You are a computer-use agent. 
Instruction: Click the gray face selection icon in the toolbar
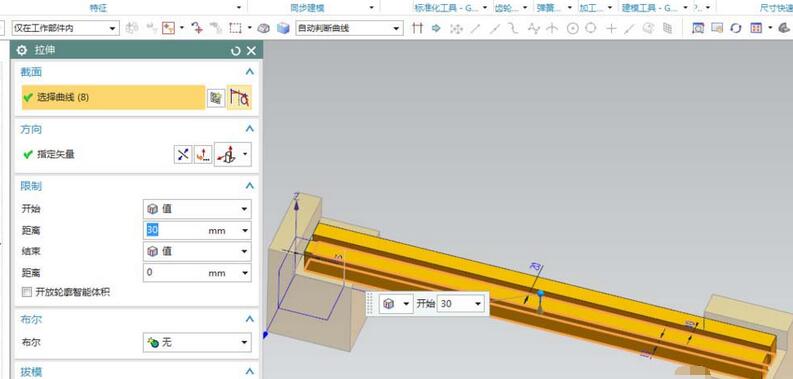263,28
